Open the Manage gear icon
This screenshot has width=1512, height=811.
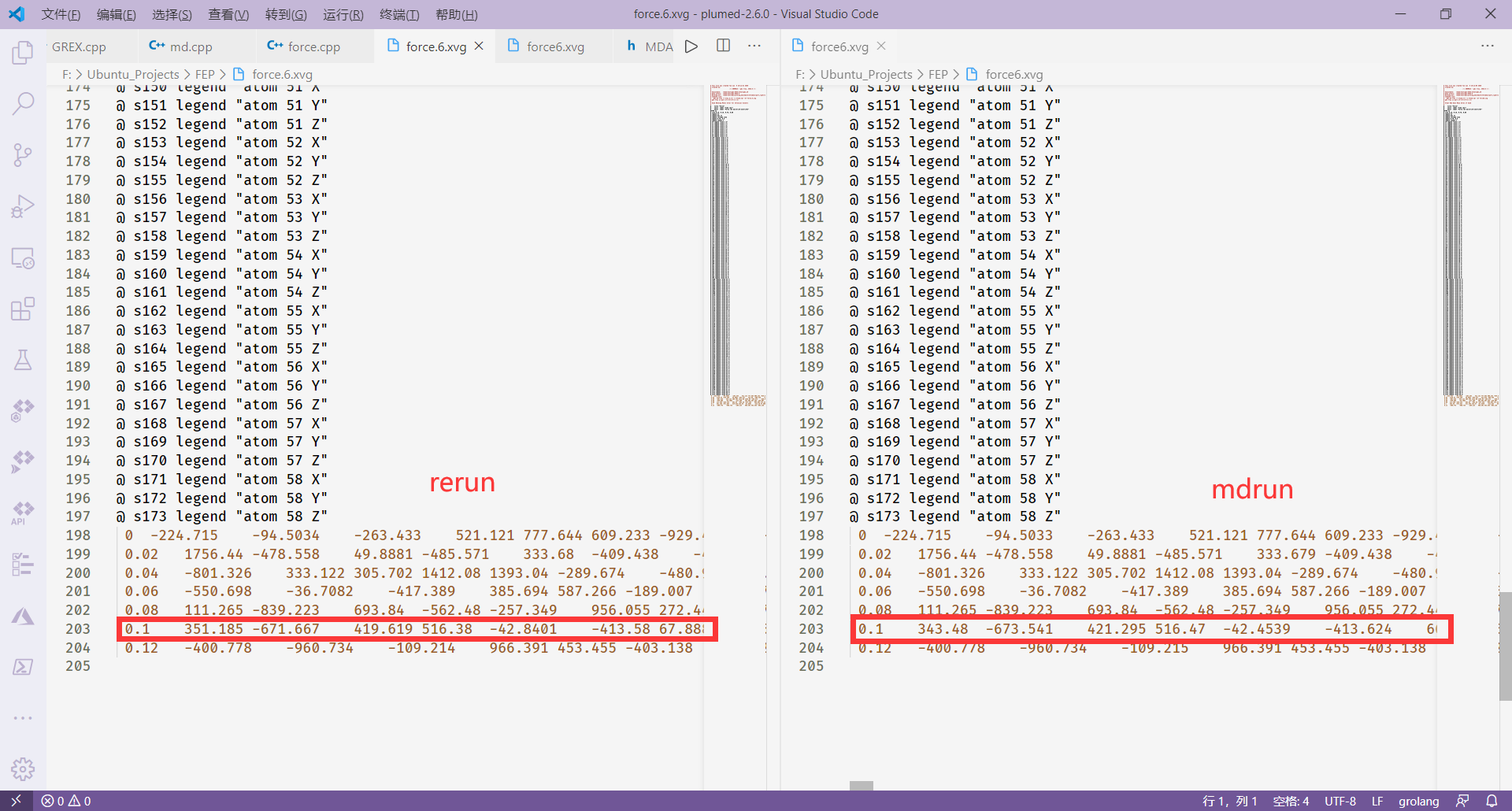pyautogui.click(x=24, y=769)
